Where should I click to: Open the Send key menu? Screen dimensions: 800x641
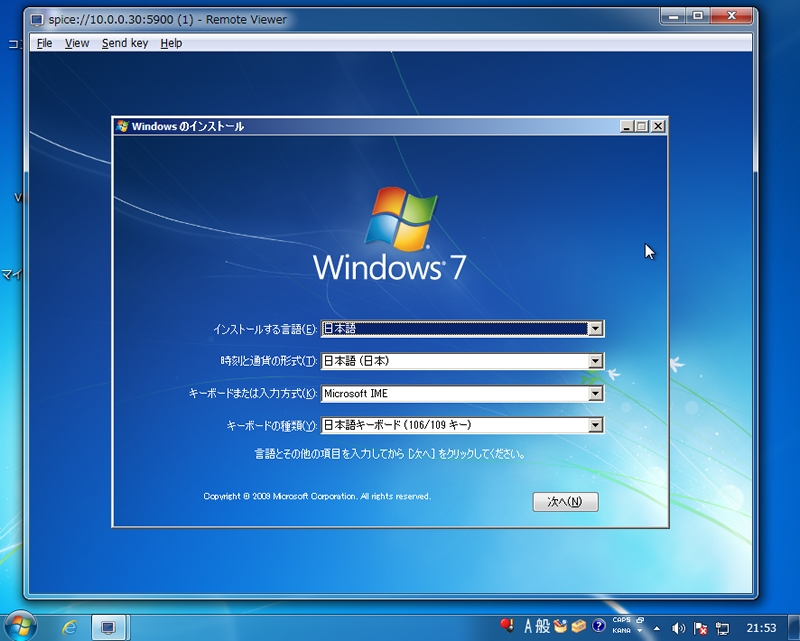click(125, 43)
